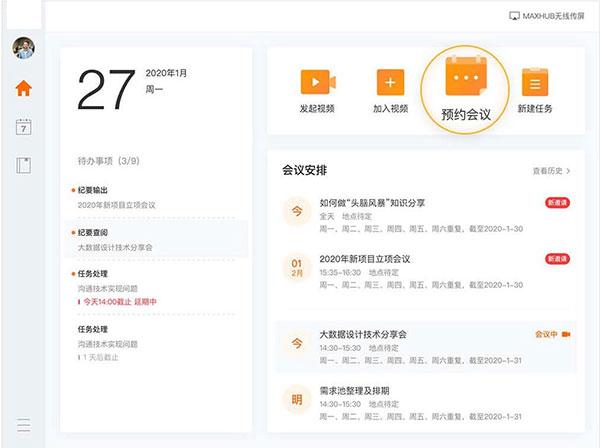Viewport: 600px width, 448px height.
Task: Go to the Home icon in sidebar
Action: coord(23,88)
